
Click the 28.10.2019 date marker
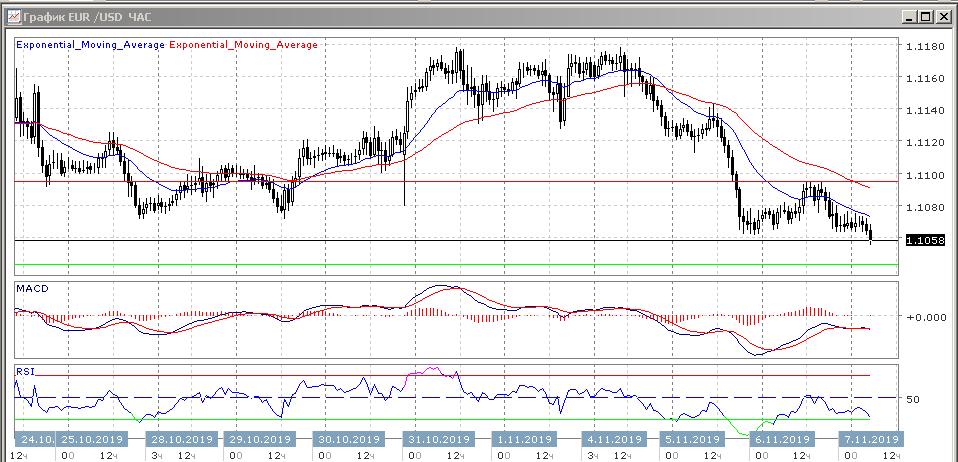pyautogui.click(x=181, y=440)
